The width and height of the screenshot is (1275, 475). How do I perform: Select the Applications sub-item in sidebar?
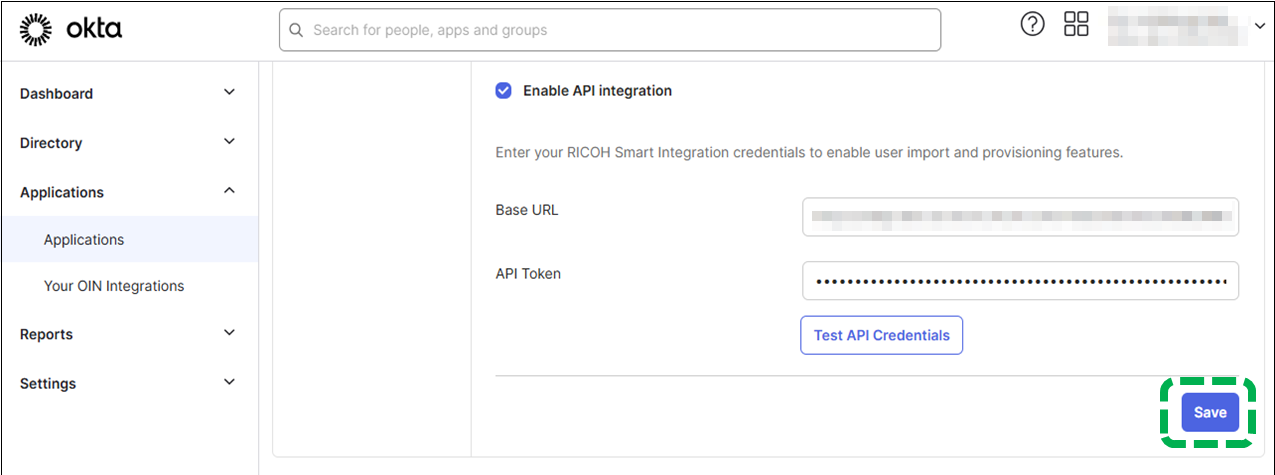[x=84, y=240]
